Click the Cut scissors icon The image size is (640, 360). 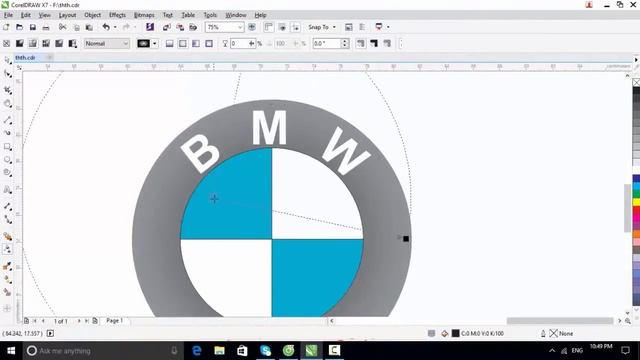[62, 27]
